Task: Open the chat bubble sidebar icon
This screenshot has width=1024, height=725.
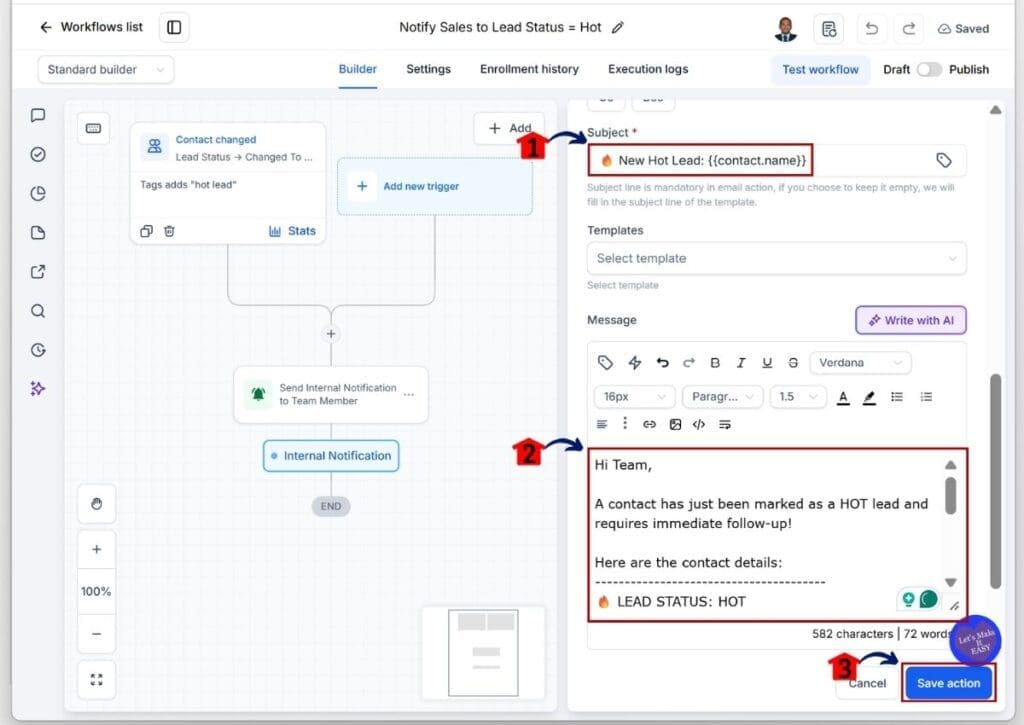Action: [38, 115]
